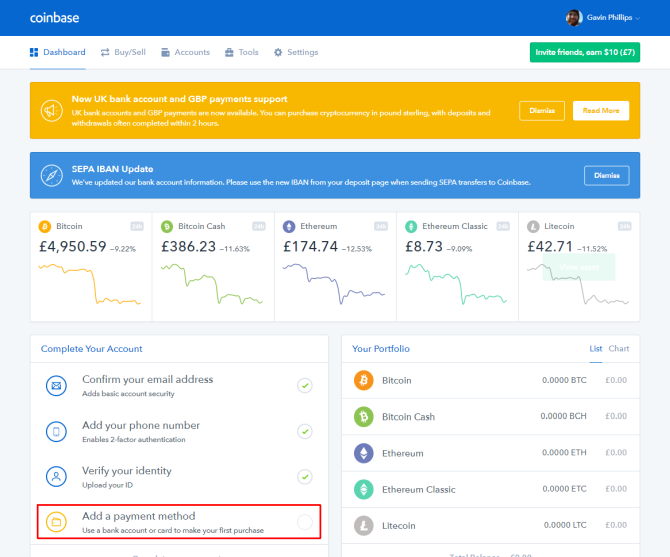670x557 pixels.
Task: Switch portfolio to List view
Action: click(596, 349)
